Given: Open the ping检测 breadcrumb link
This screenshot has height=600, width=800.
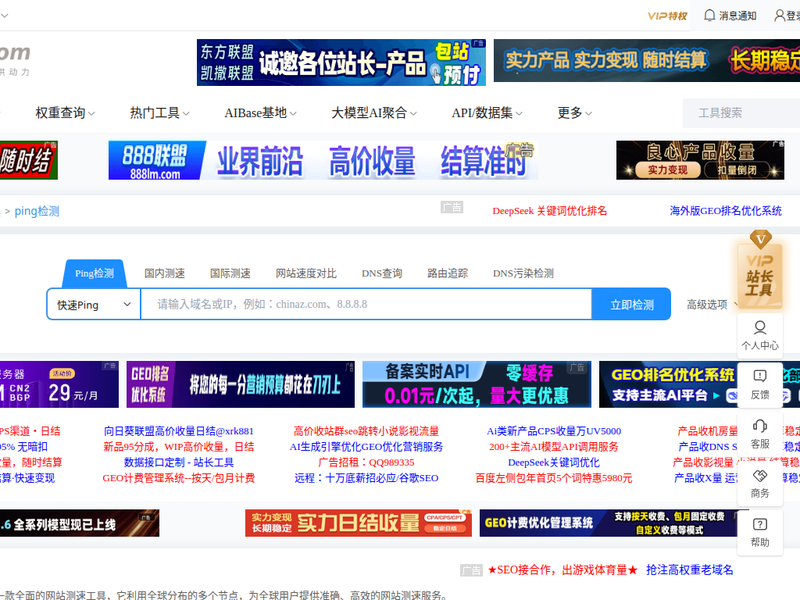Looking at the screenshot, I should point(37,211).
